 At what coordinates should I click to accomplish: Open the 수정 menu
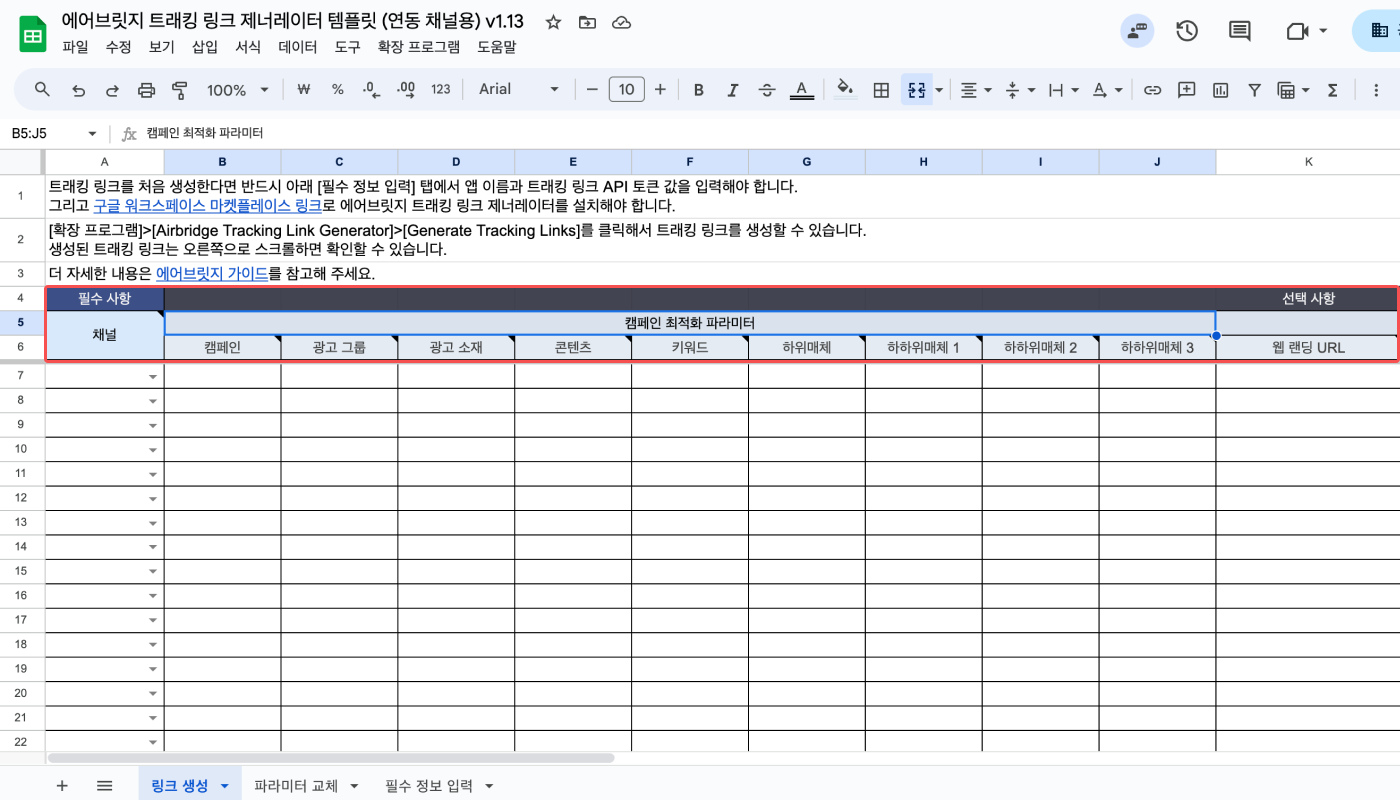pos(118,47)
